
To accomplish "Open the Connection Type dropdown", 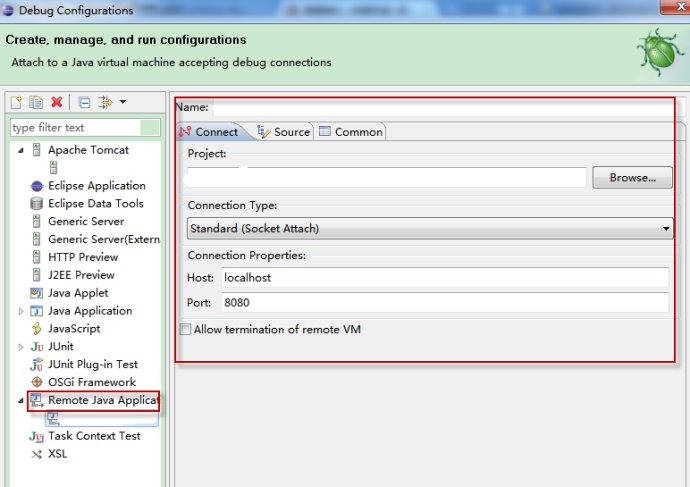I will [666, 229].
